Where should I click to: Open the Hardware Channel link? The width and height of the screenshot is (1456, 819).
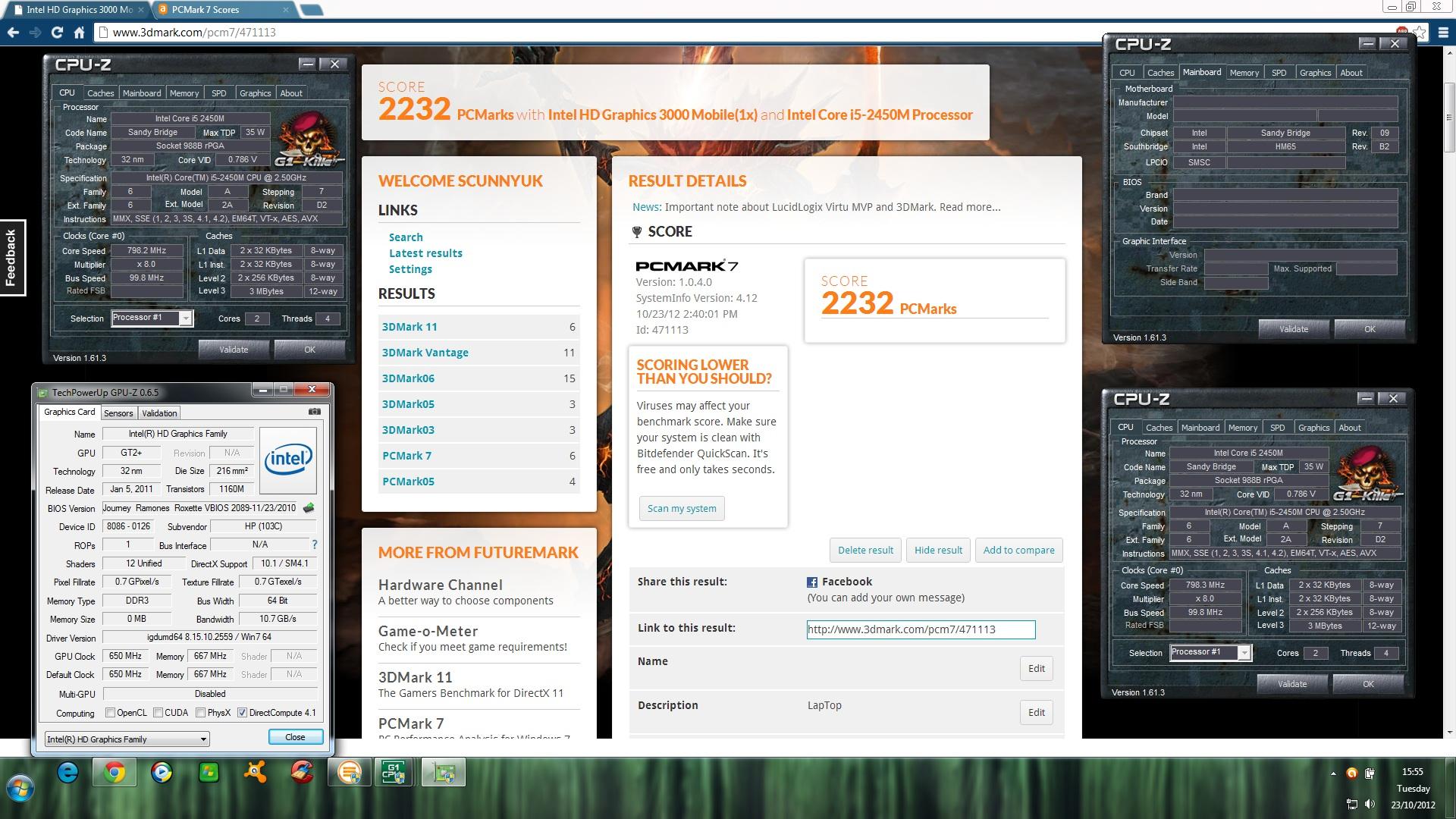point(441,585)
